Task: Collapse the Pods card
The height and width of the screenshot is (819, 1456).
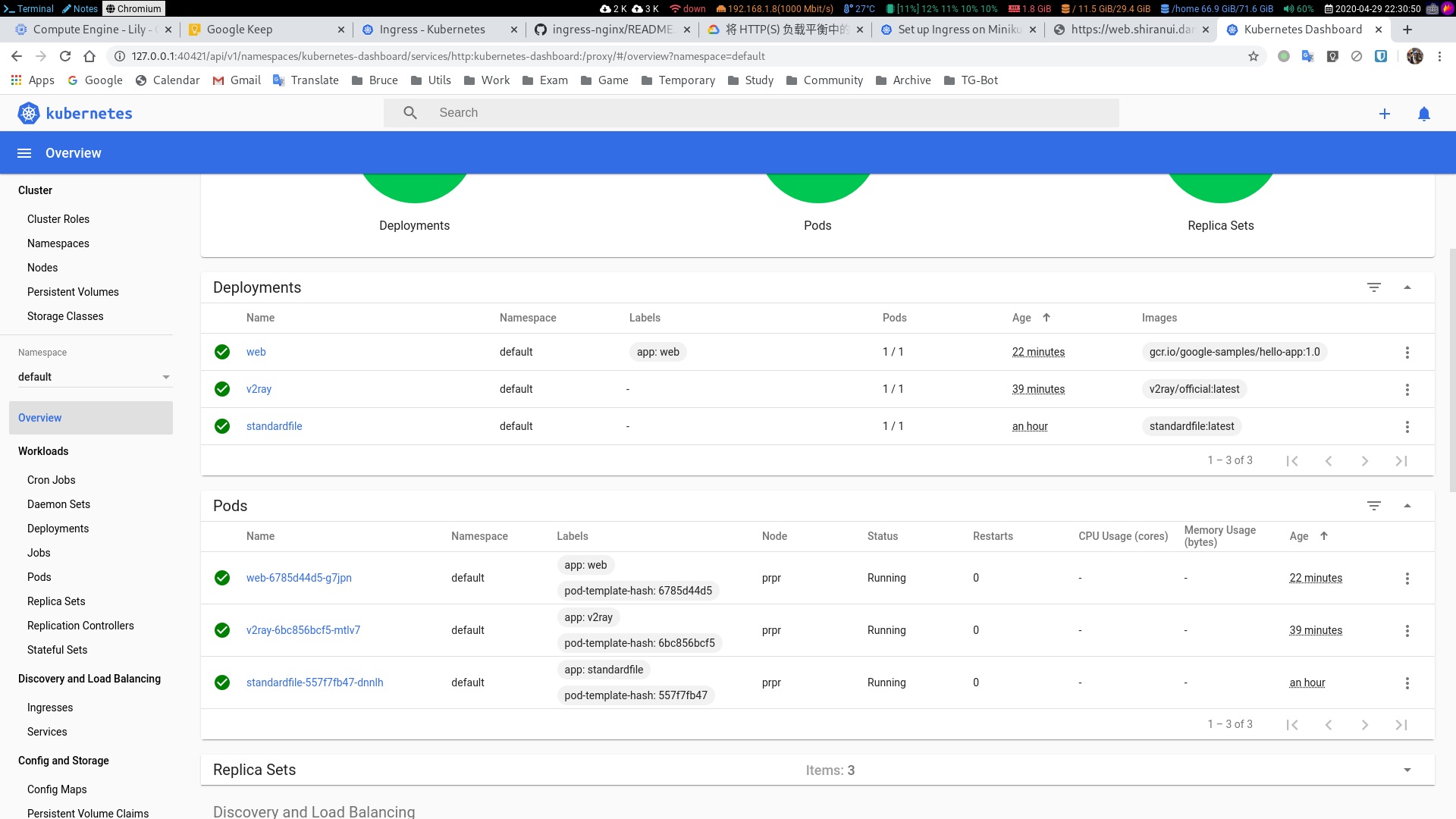Action: coord(1407,506)
